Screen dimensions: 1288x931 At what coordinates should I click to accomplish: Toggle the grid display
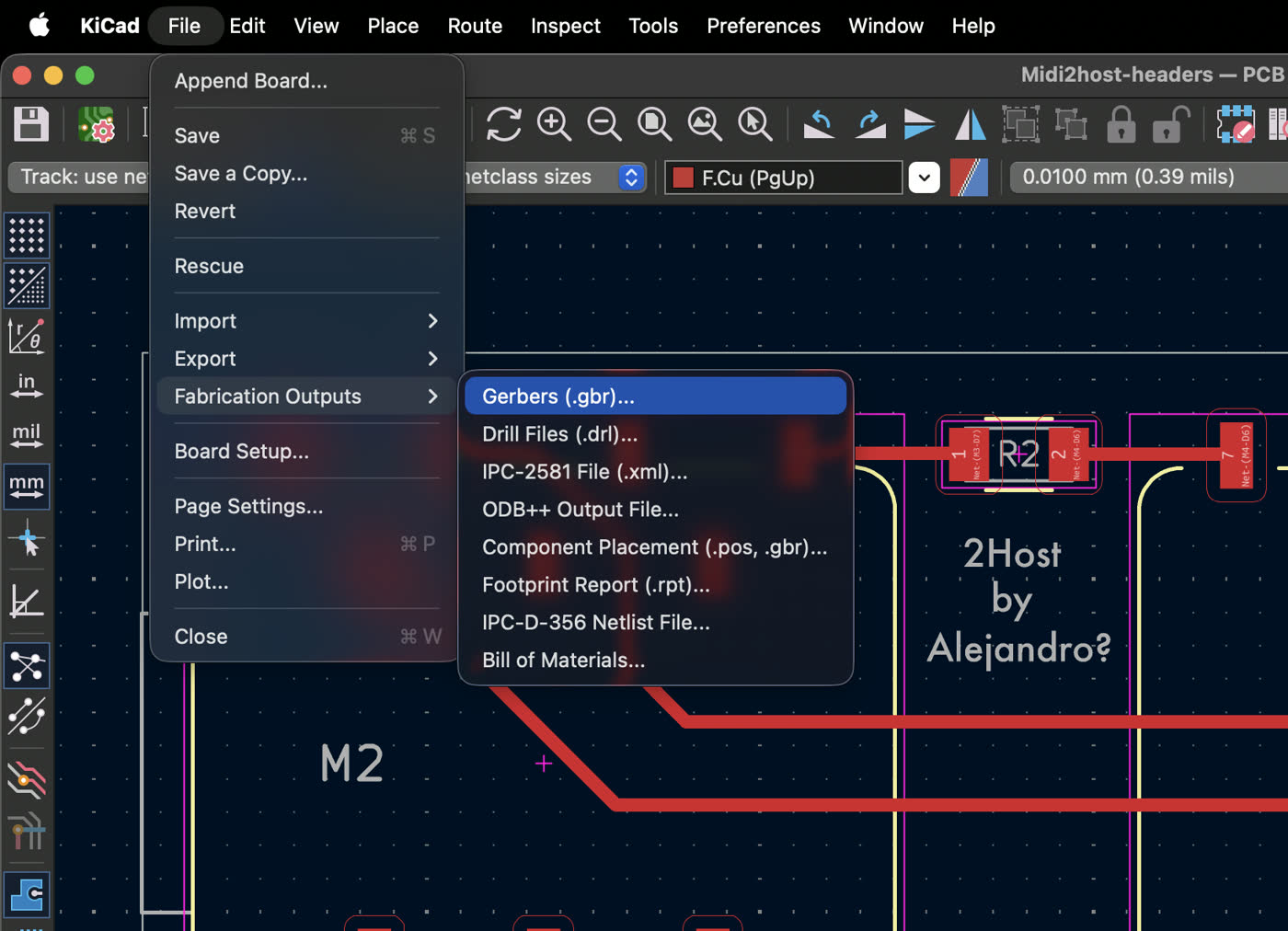[x=27, y=236]
